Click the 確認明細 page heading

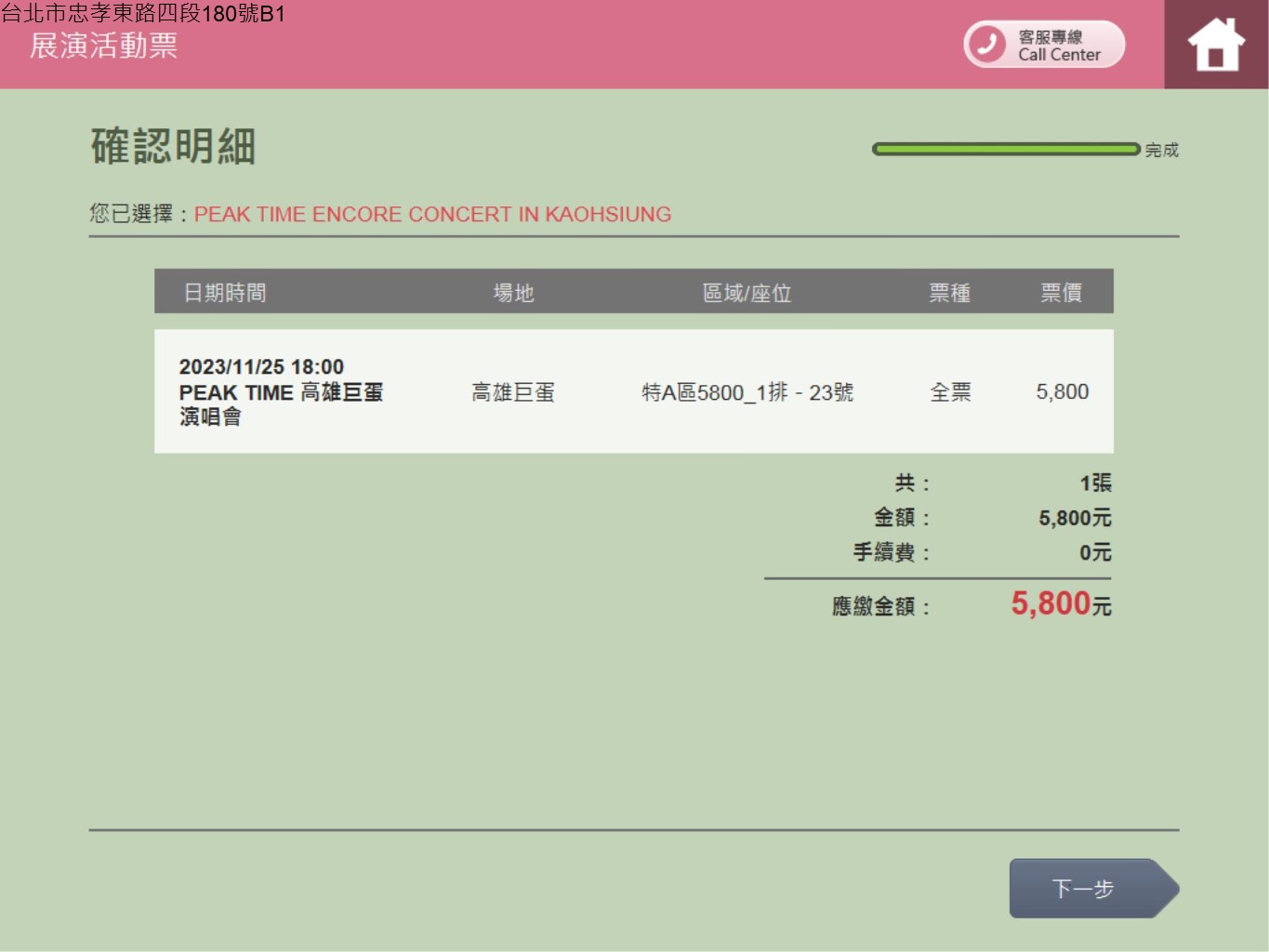click(x=173, y=147)
